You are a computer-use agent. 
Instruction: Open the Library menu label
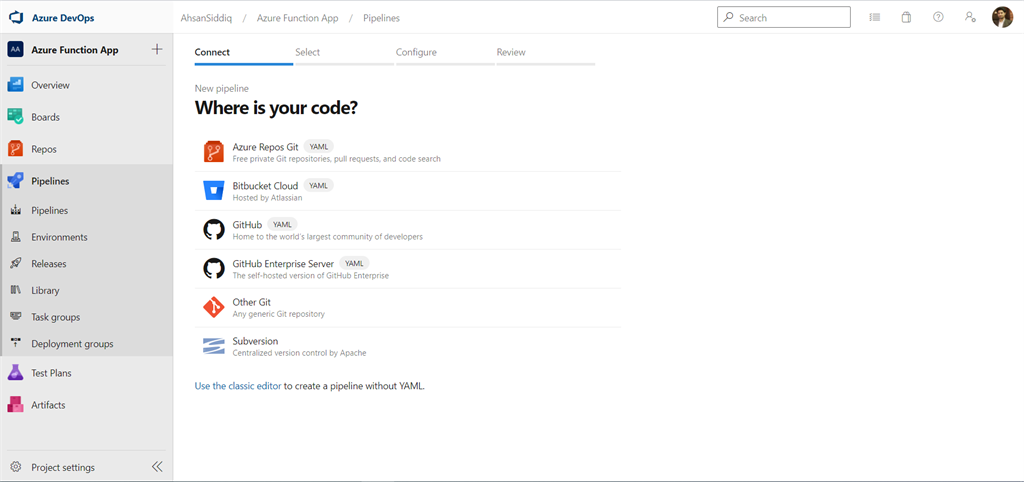click(45, 291)
